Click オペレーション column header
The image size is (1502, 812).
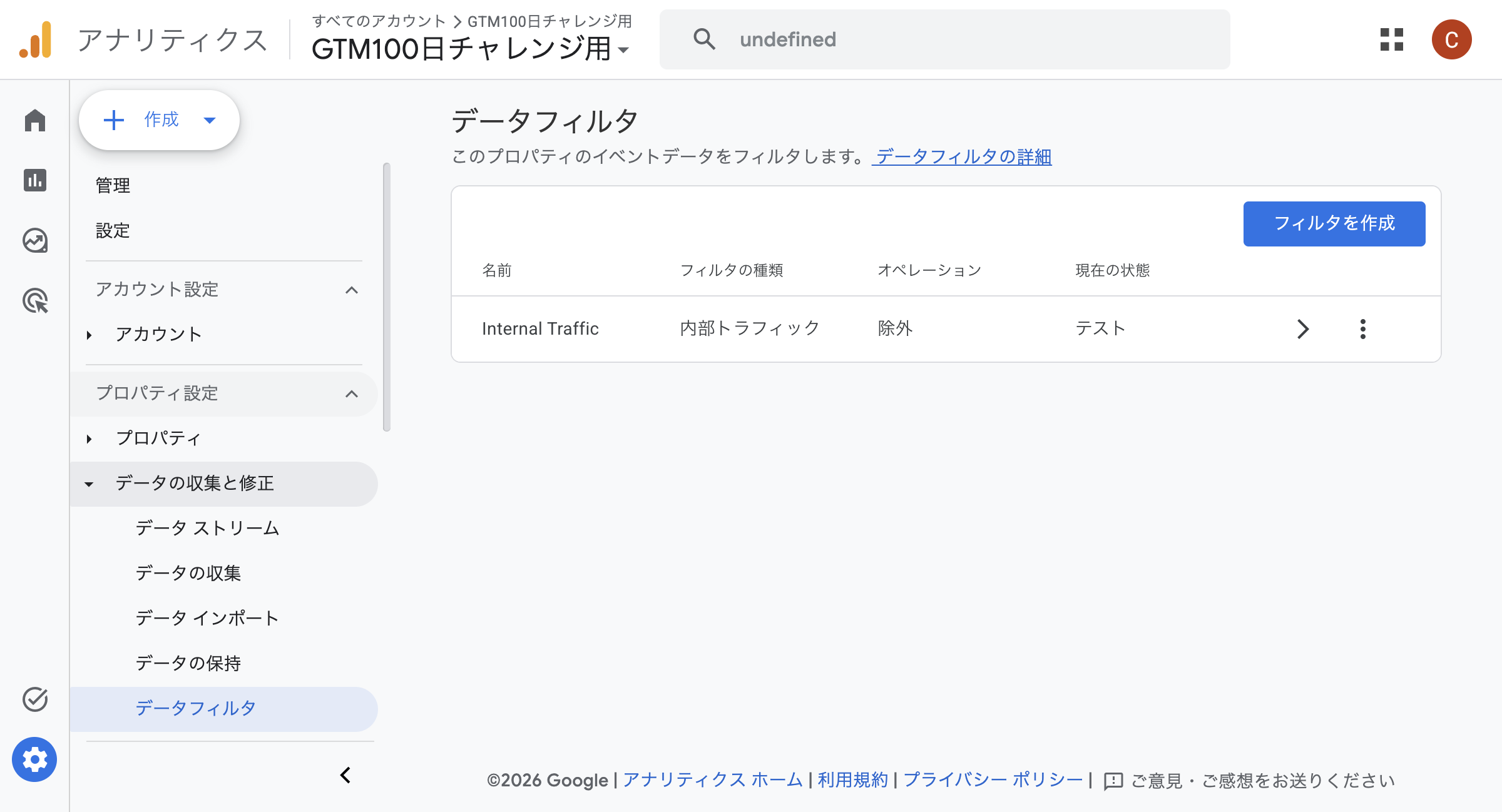(929, 270)
